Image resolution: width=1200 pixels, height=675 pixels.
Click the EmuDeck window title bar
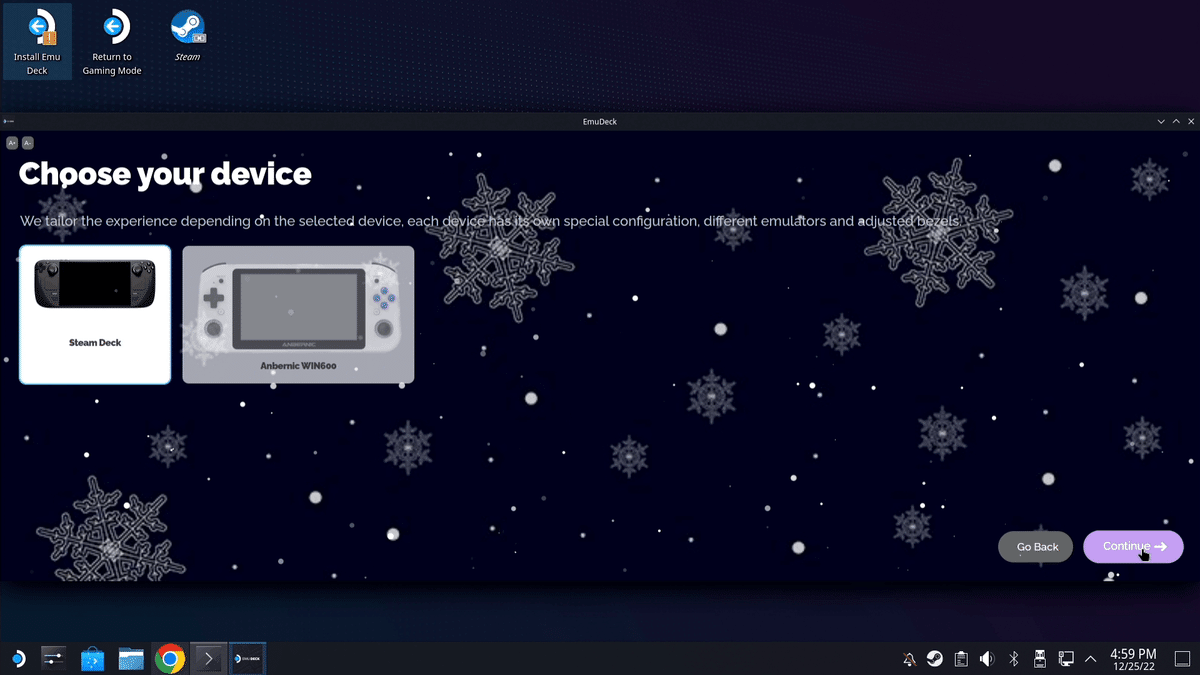pos(600,121)
